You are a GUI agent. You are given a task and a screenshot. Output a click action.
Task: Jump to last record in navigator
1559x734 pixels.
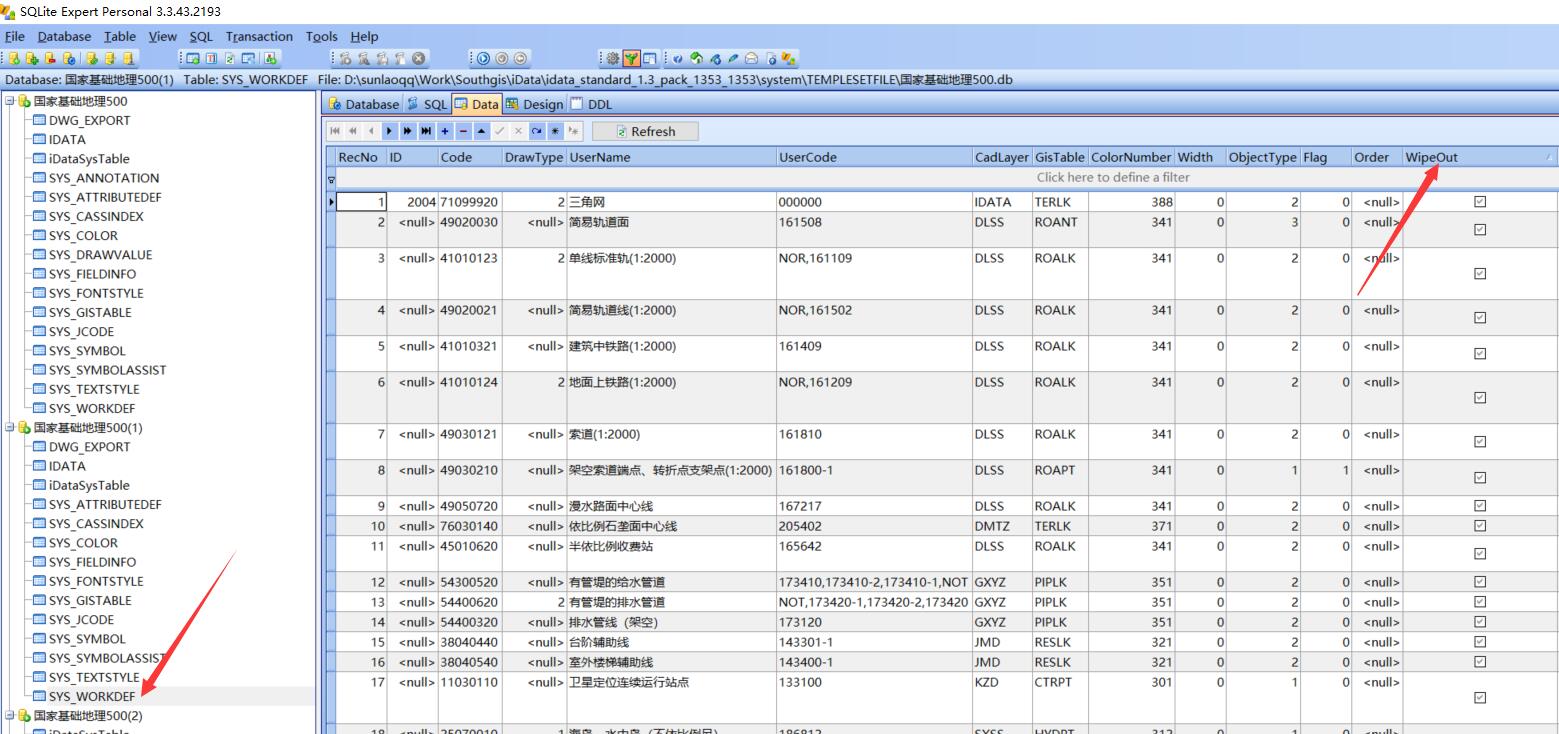click(426, 131)
